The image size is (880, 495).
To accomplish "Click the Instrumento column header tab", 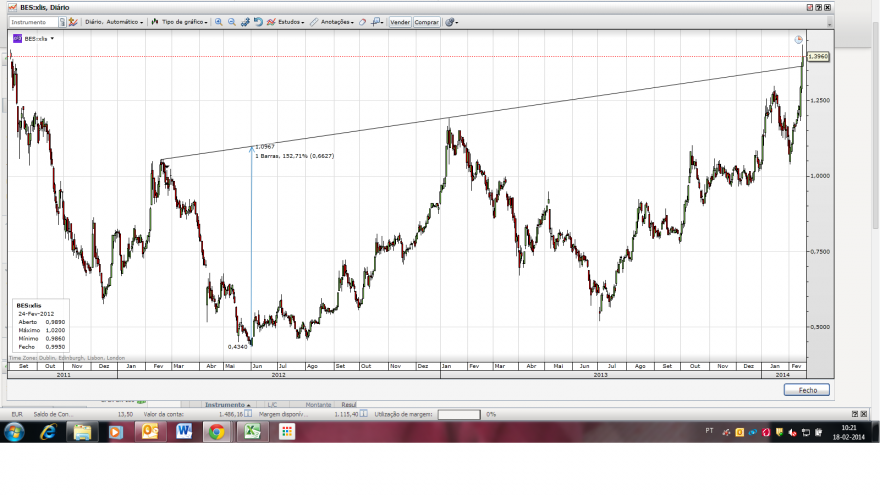I will coord(227,404).
